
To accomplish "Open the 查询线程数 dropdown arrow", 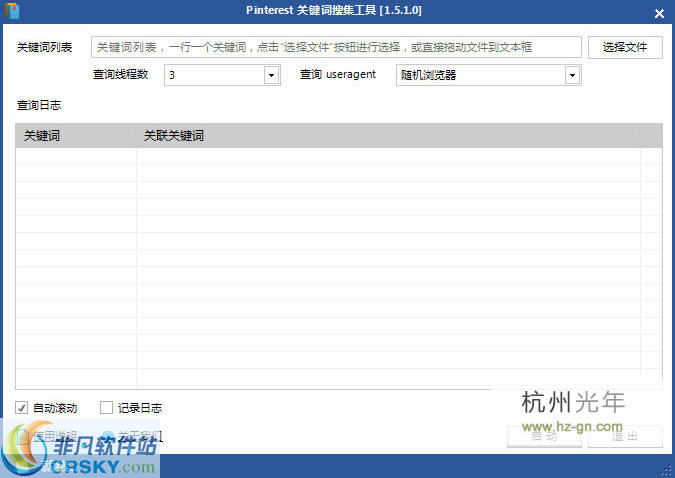I will pyautogui.click(x=271, y=75).
